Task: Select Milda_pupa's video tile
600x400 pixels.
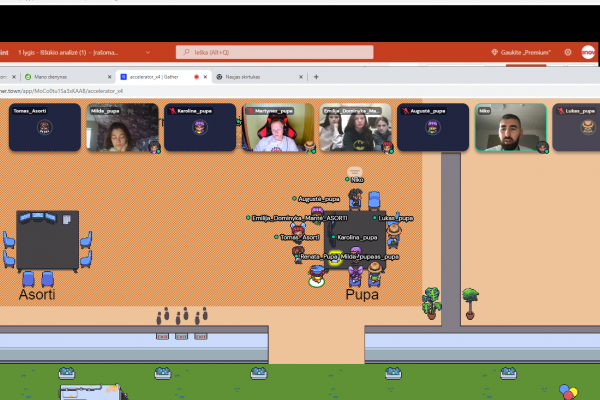Action: tap(122, 127)
